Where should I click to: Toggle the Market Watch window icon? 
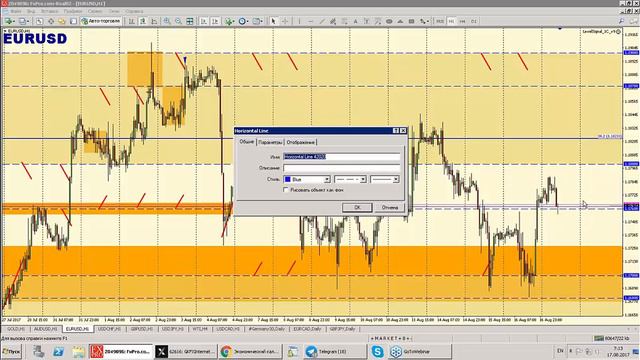click(39, 21)
